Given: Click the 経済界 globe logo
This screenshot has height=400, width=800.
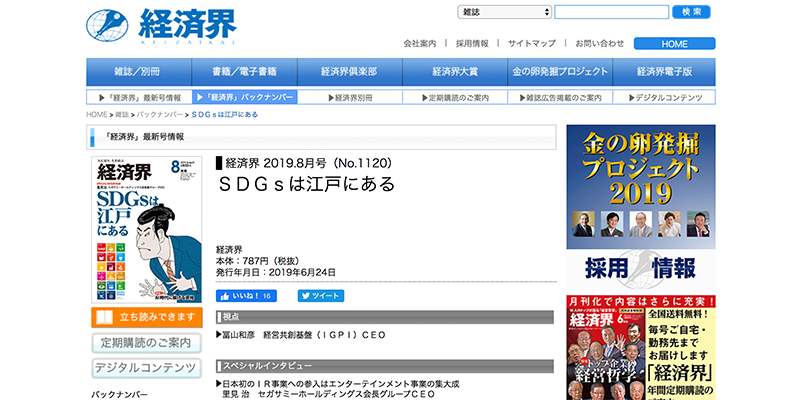Looking at the screenshot, I should point(161,26).
